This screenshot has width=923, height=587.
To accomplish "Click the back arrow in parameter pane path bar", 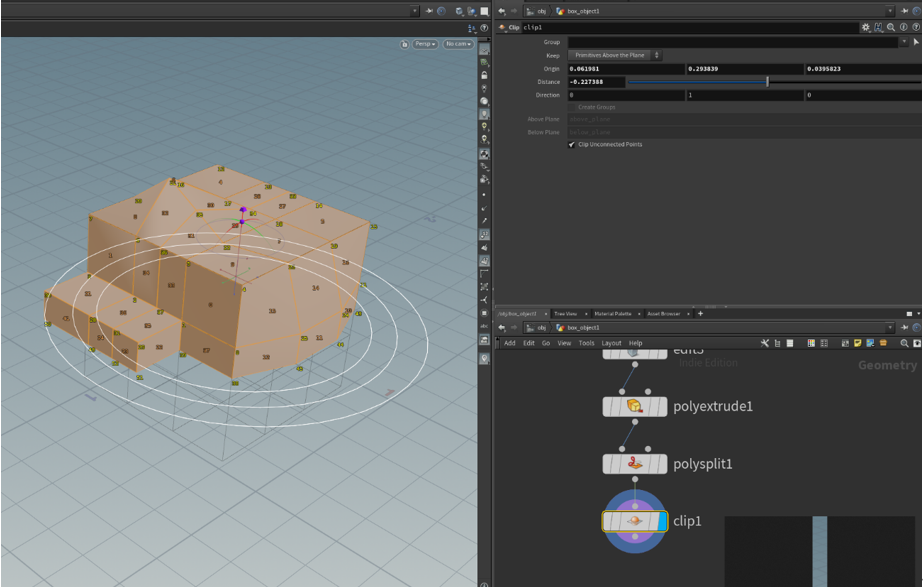I will [502, 11].
